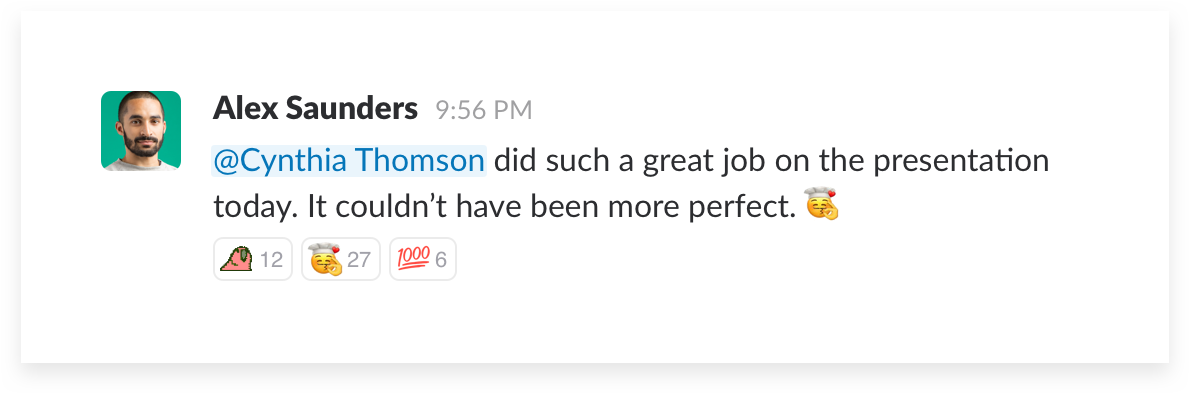
Task: Open Alex Saunders' profile picture
Action: click(x=141, y=130)
